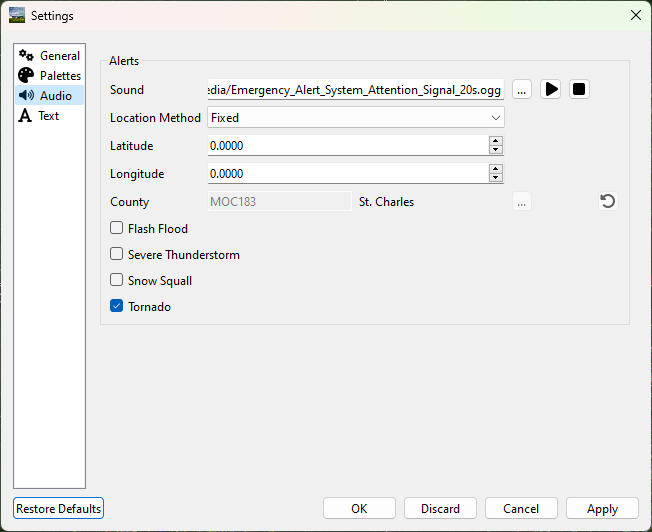Click into the Sound file path field
Image resolution: width=652 pixels, height=532 pixels.
(x=356, y=89)
